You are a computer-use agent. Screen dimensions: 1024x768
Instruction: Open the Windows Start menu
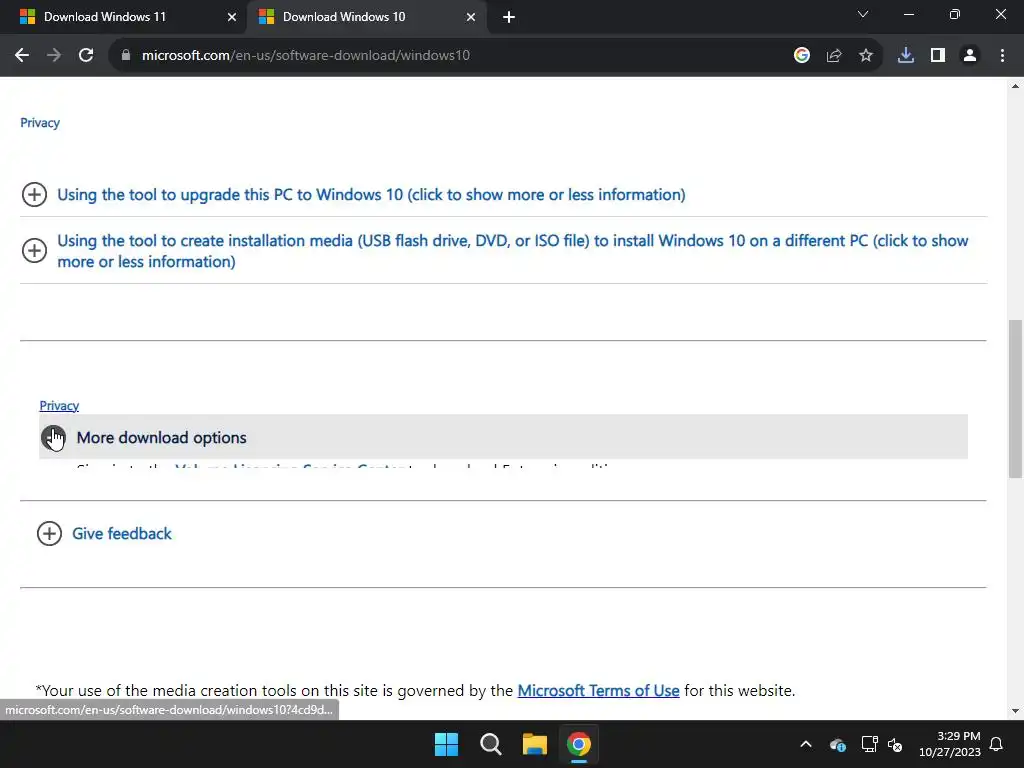pyautogui.click(x=446, y=744)
